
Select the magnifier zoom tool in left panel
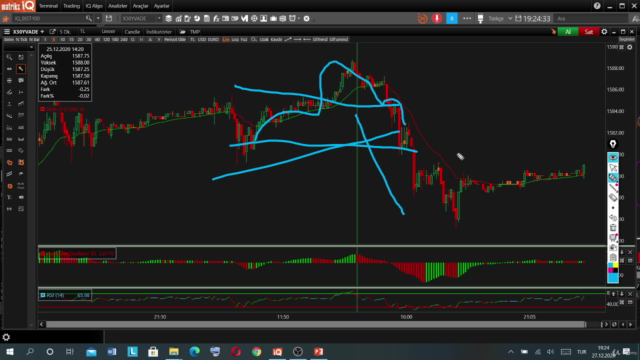pyautogui.click(x=9, y=57)
